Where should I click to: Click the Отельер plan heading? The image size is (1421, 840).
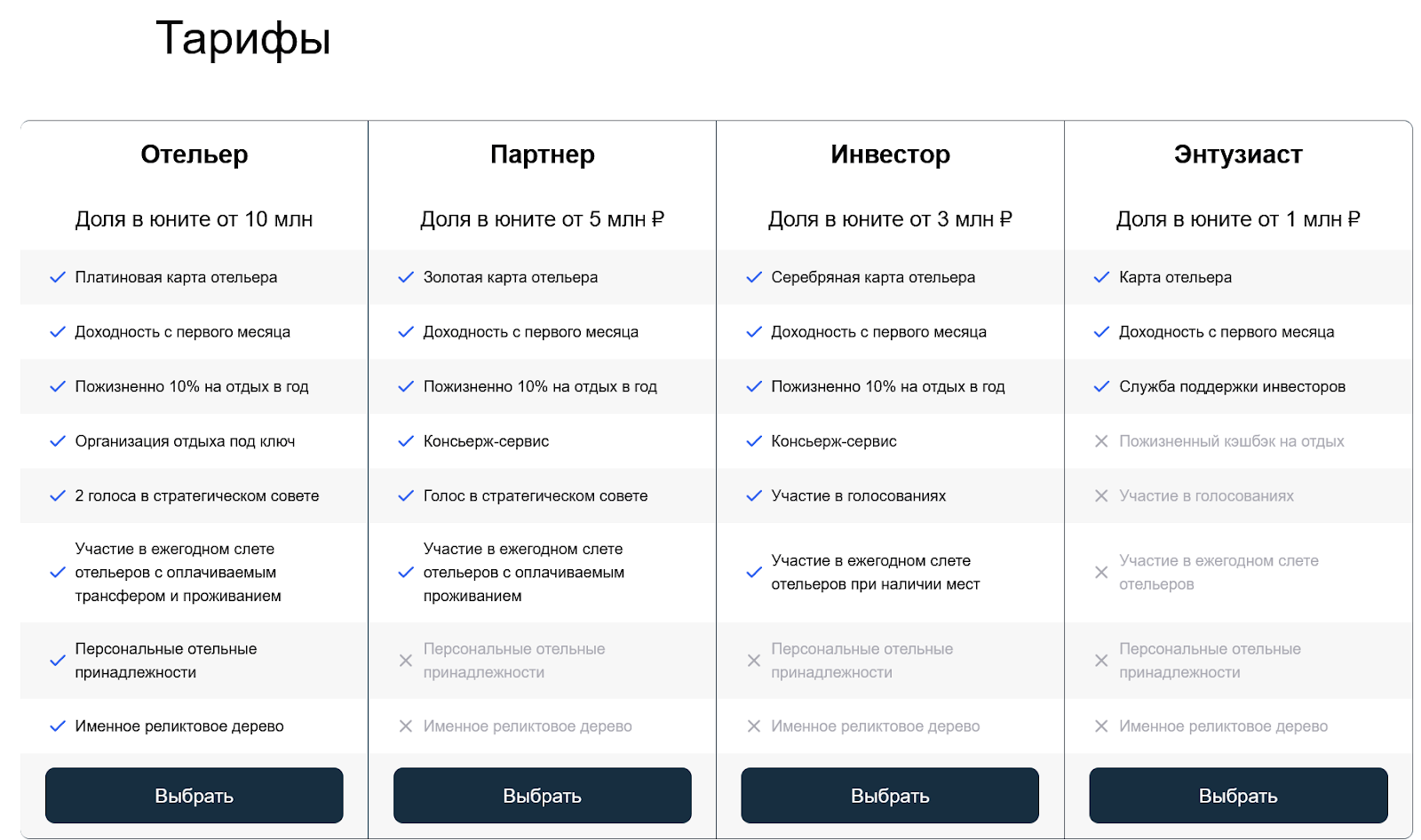click(194, 155)
